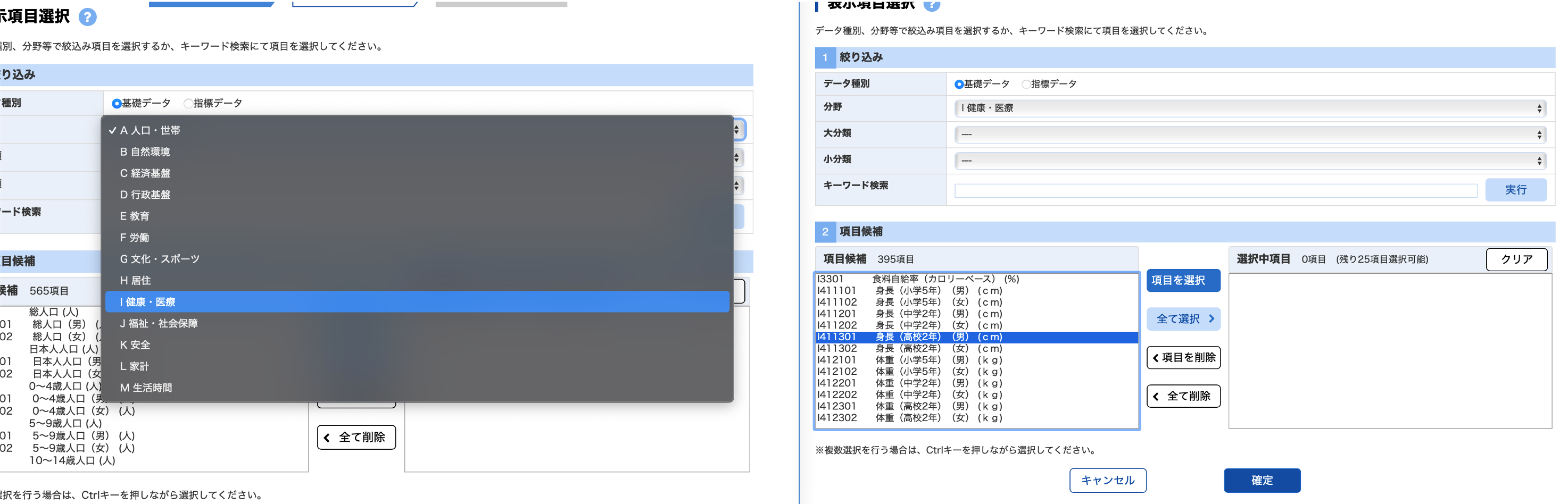Run keyword search with the 実行 button
This screenshot has width=1568, height=504.
pyautogui.click(x=1516, y=190)
